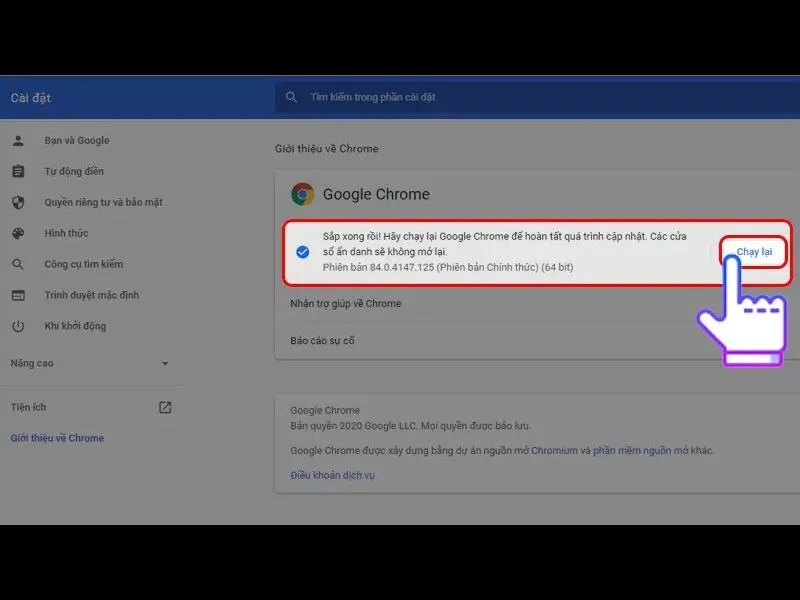
Task: Select Quyền riêng tư và bảo mật menu item
Action: (103, 202)
